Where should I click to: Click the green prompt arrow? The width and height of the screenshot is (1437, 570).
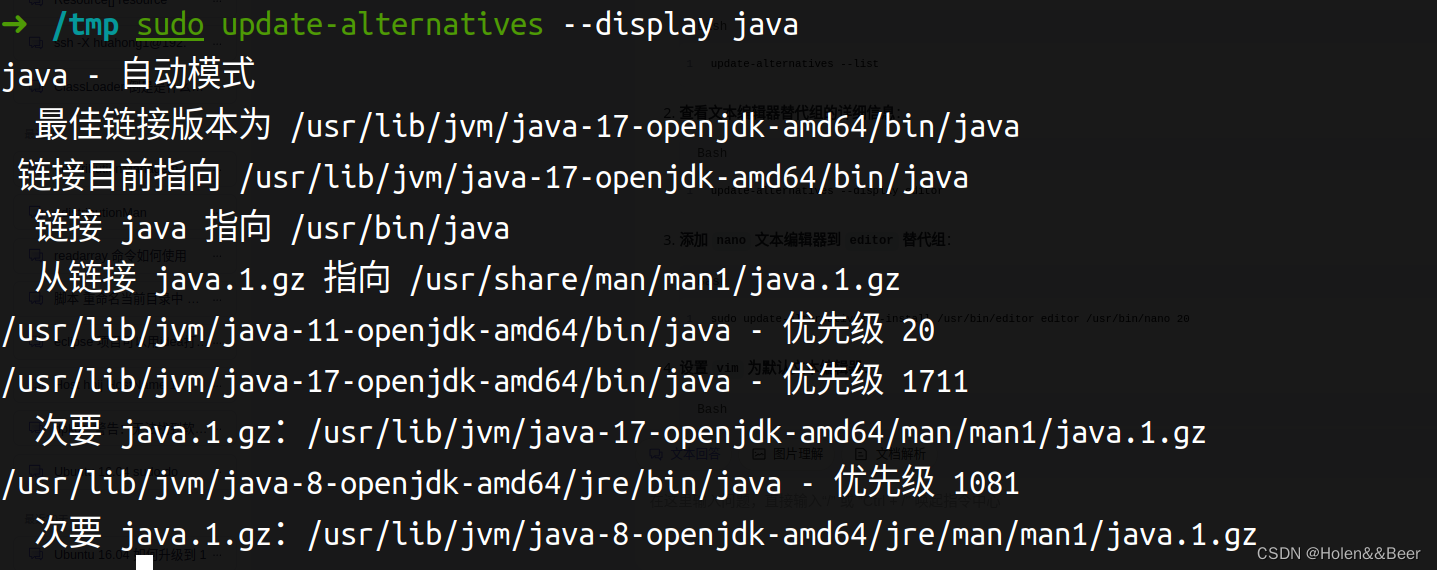pyautogui.click(x=15, y=23)
